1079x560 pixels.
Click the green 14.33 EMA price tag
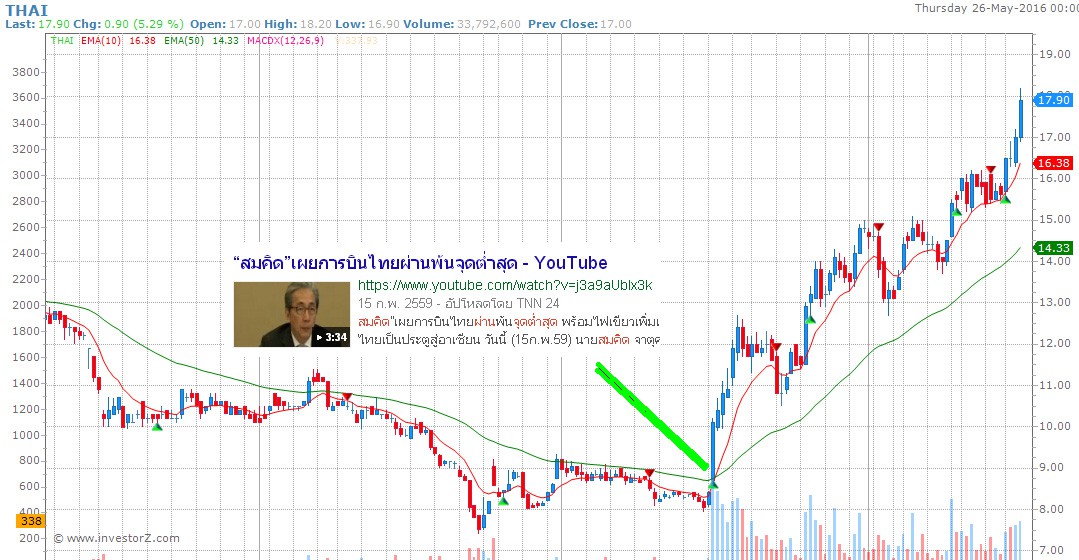(x=1054, y=248)
